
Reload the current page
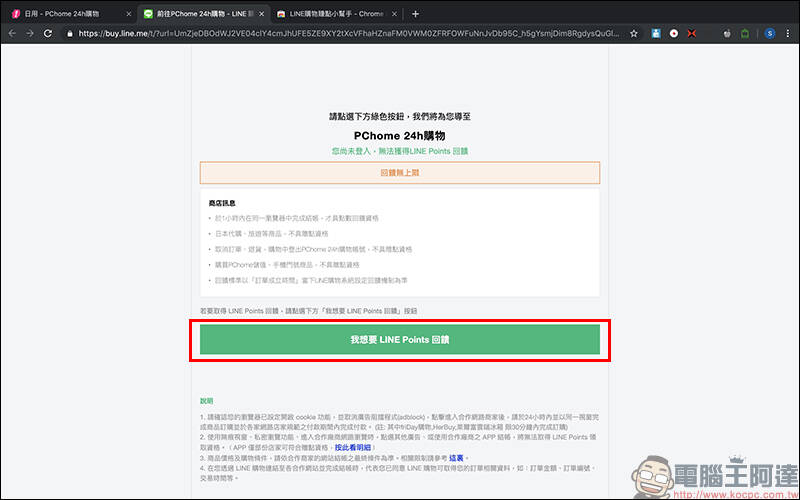pyautogui.click(x=48, y=33)
